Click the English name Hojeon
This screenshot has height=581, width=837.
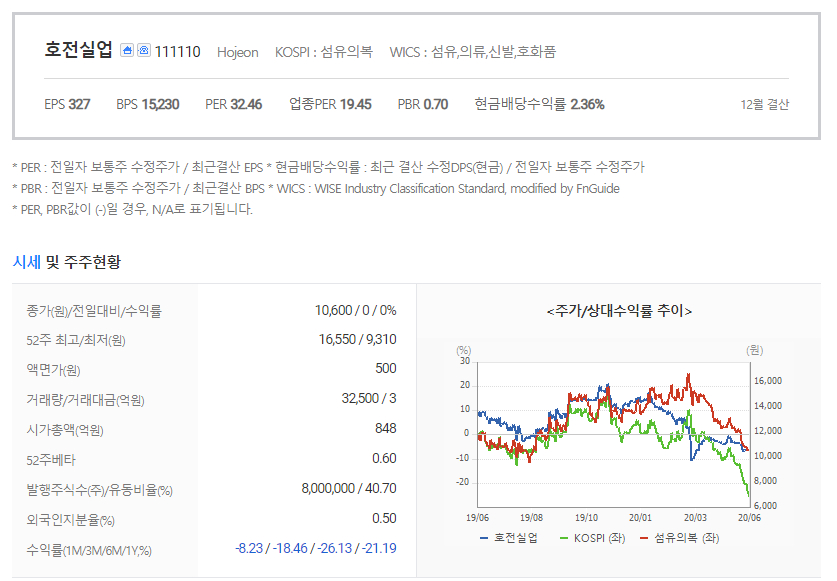click(x=238, y=52)
